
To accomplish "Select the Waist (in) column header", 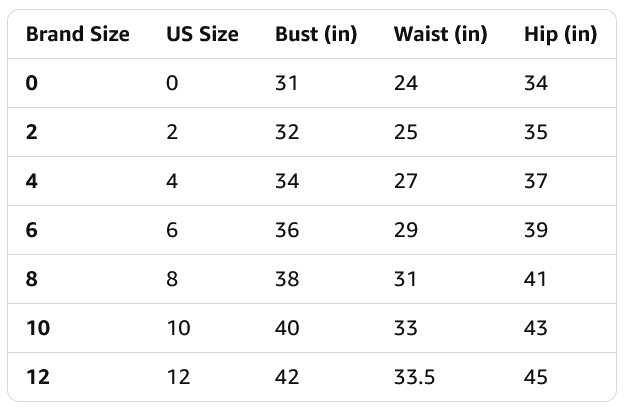I will click(x=440, y=35).
